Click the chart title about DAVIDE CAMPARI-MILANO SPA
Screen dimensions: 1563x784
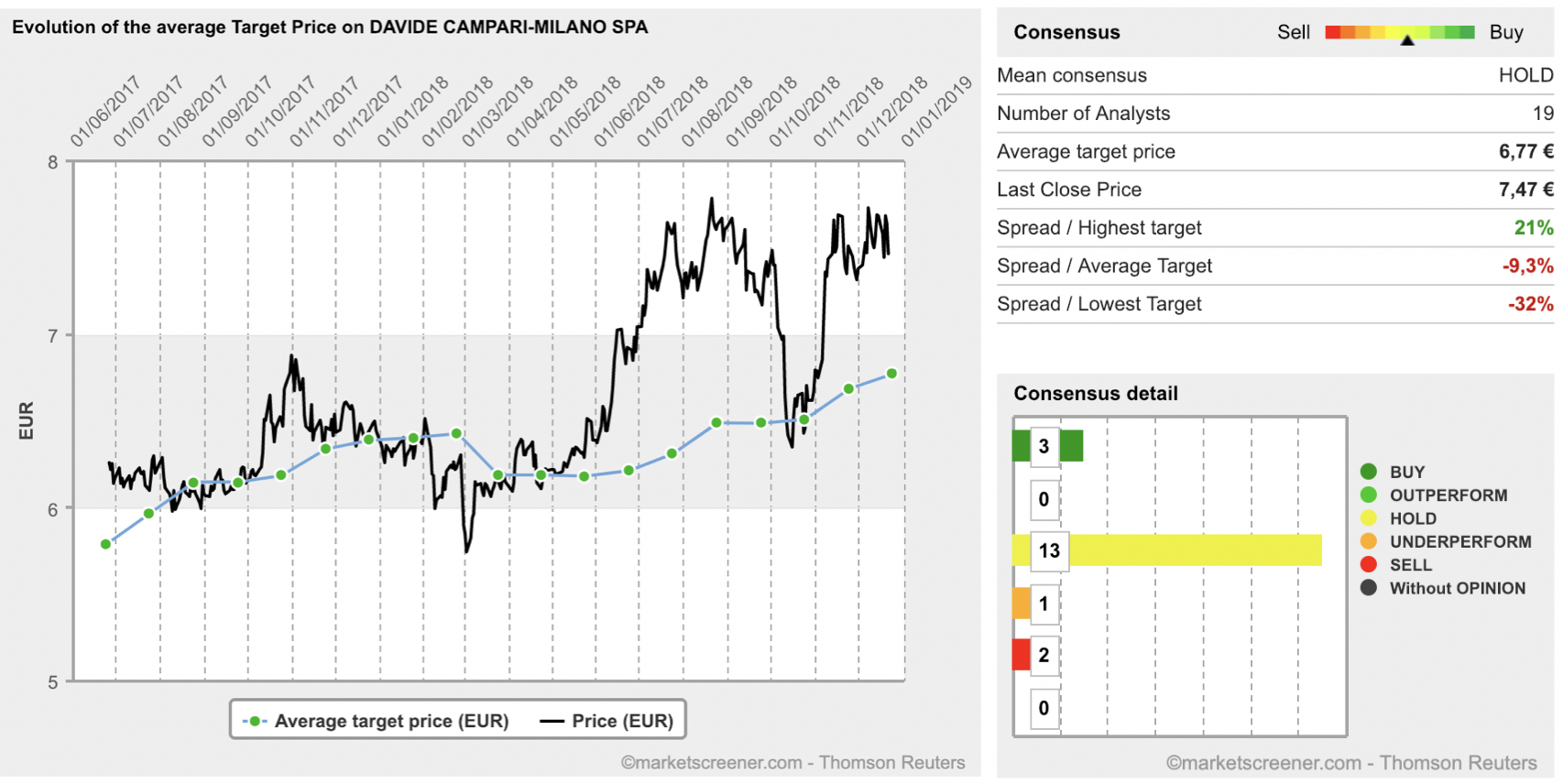click(x=330, y=27)
